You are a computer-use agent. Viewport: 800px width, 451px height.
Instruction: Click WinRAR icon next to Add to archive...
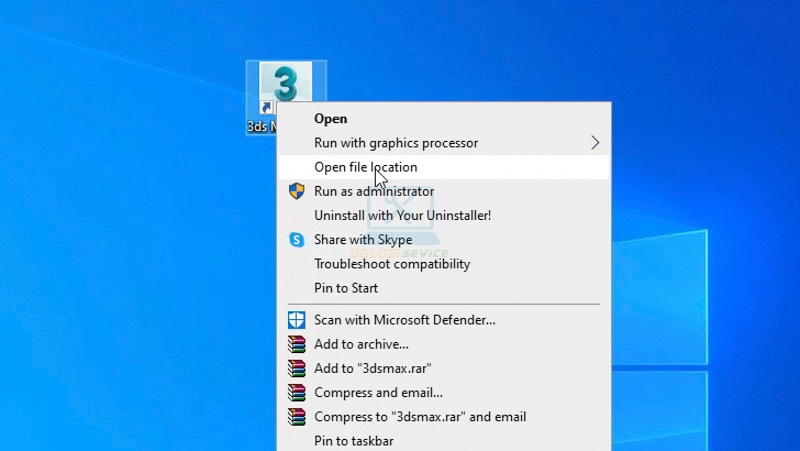coord(296,344)
